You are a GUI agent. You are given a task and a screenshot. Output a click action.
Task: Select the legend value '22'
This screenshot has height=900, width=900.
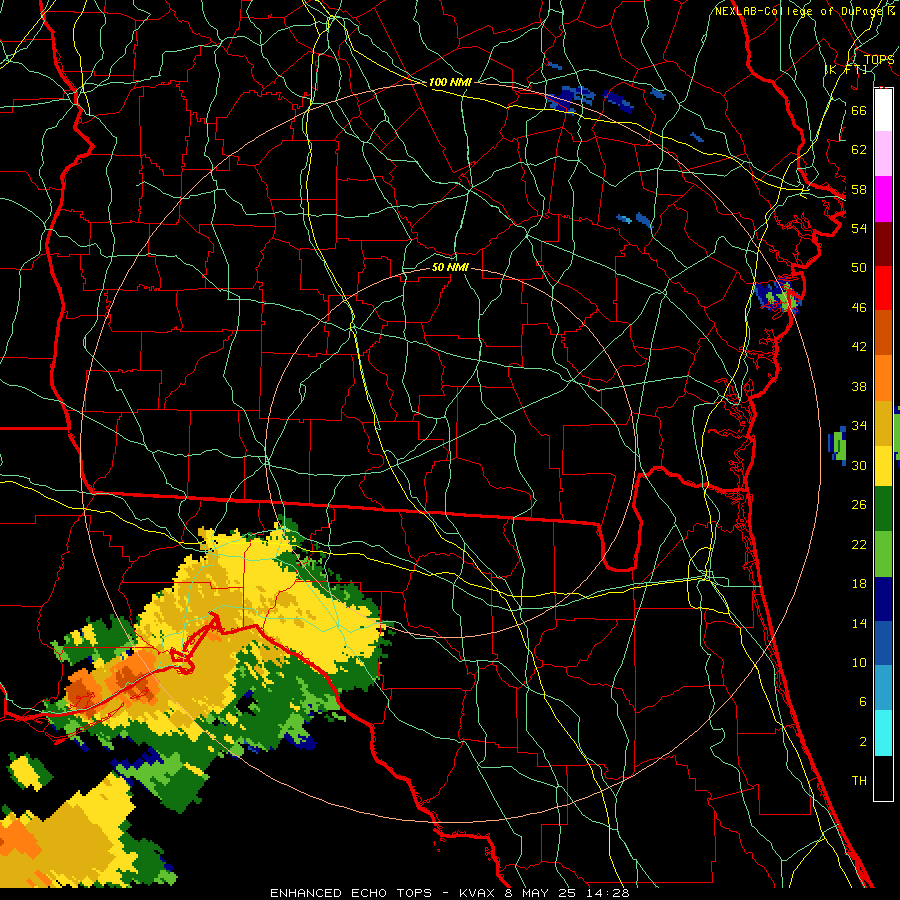pyautogui.click(x=859, y=545)
